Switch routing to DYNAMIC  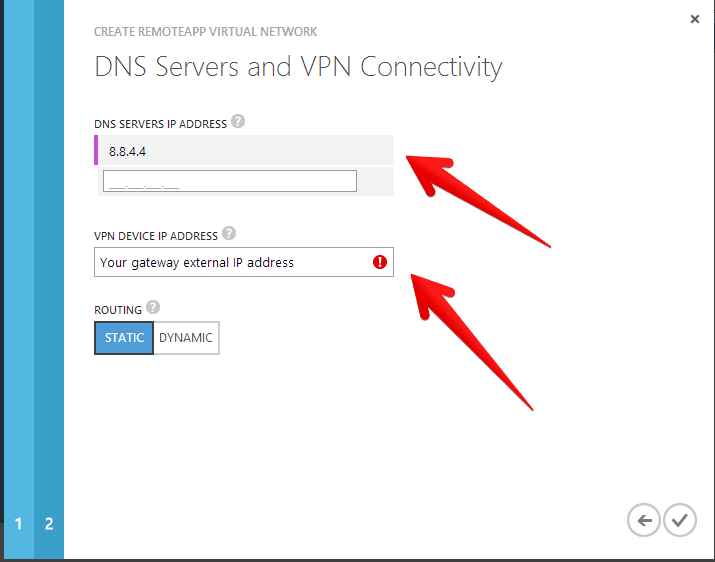coord(186,338)
